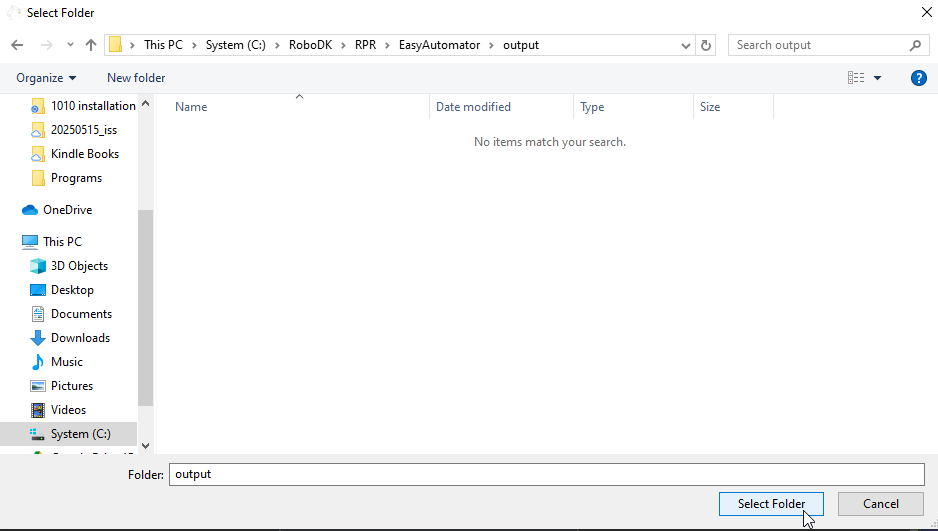Click the RoboDK breadcrumb in address bar

320,45
